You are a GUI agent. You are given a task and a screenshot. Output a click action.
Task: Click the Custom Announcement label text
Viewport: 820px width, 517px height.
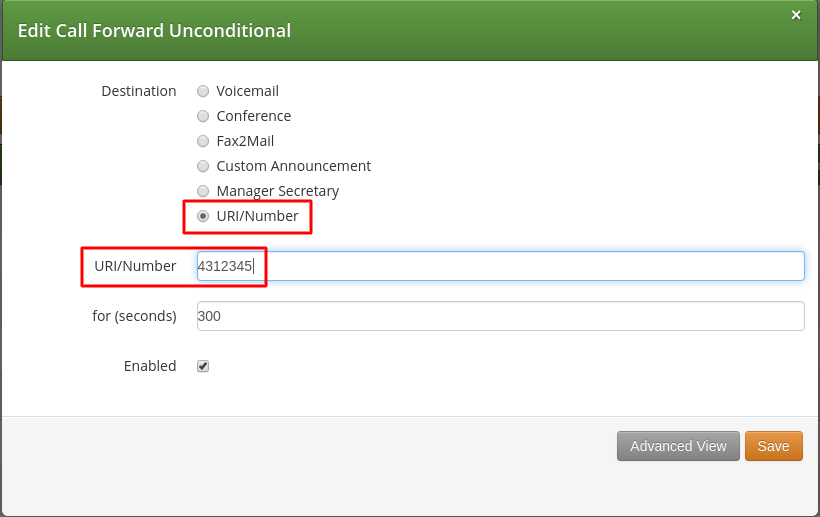[293, 166]
